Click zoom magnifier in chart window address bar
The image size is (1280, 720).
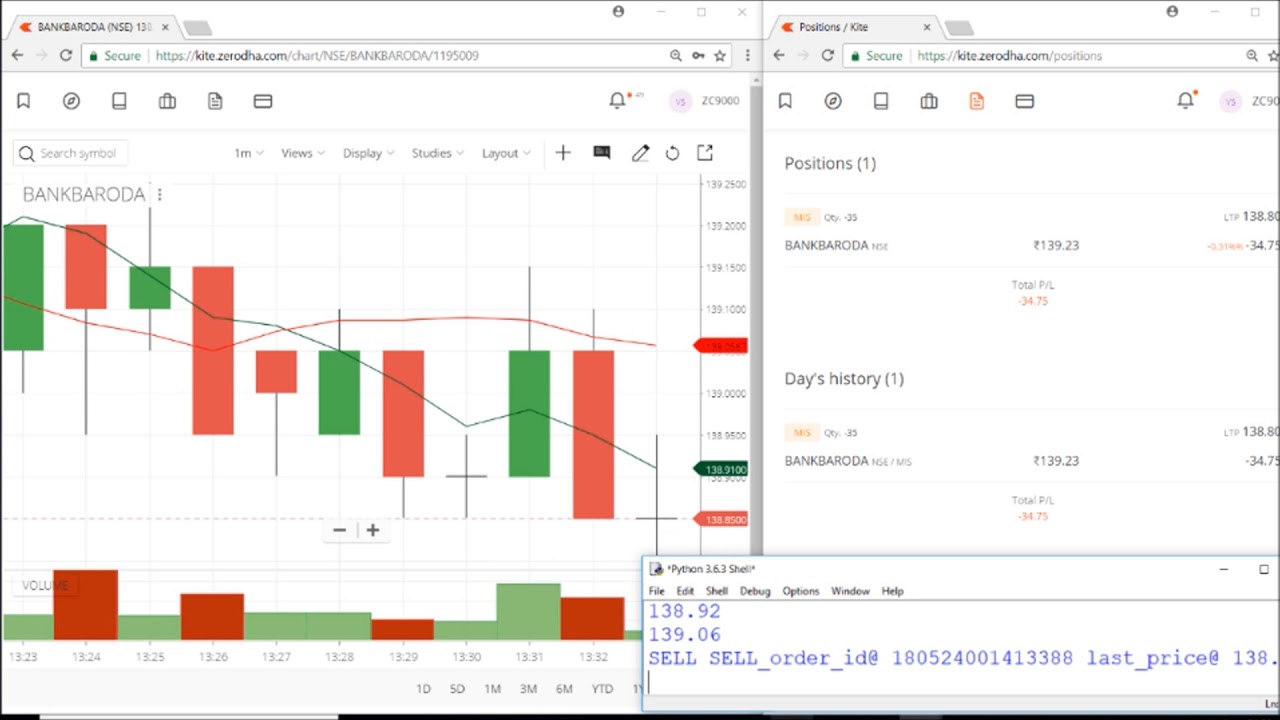tap(676, 56)
